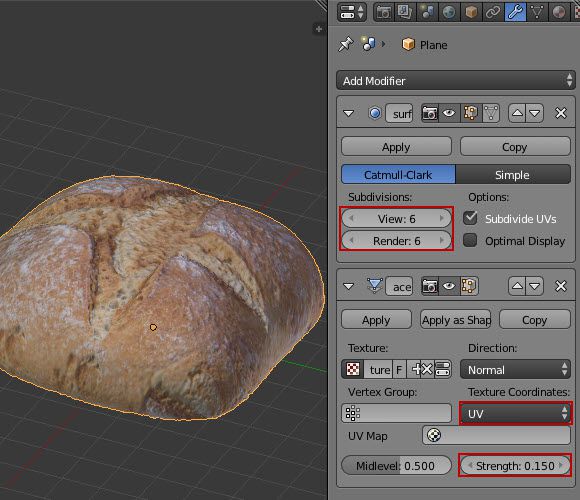Open the Direction Normal dropdown
Viewport: 580px width, 500px height.
click(x=515, y=369)
